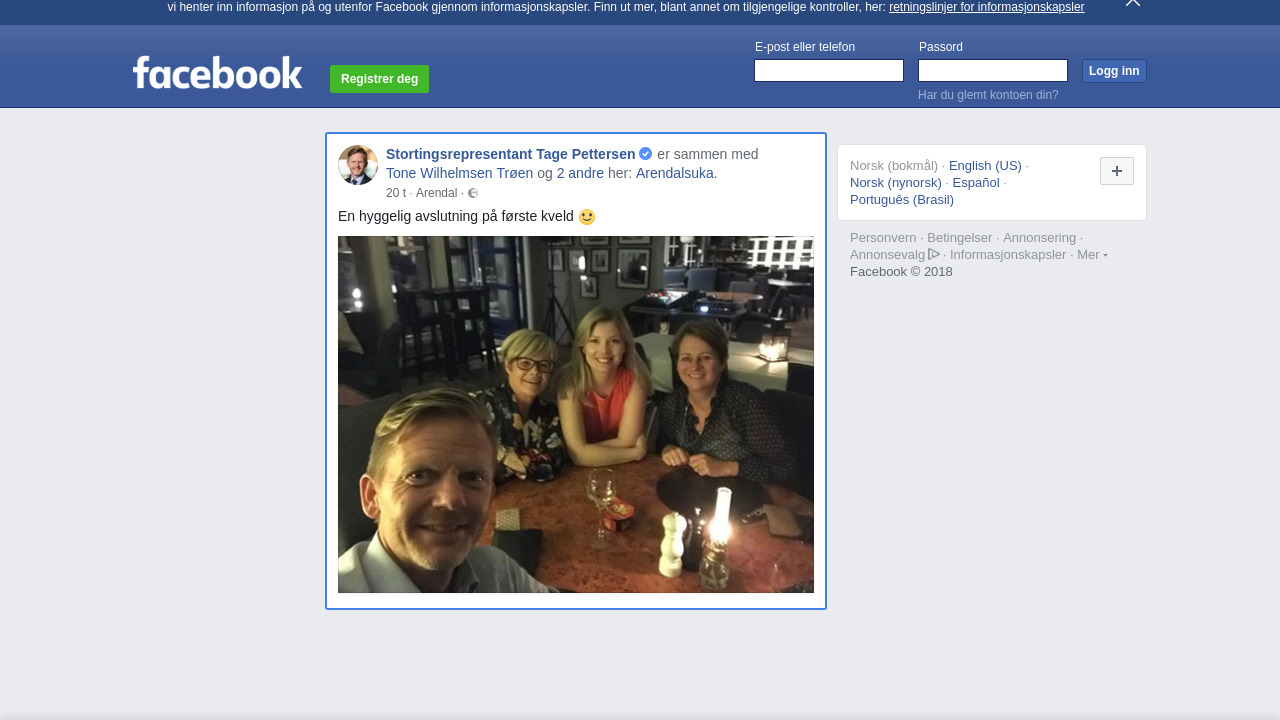Click the blue verified badge icon

coord(646,154)
